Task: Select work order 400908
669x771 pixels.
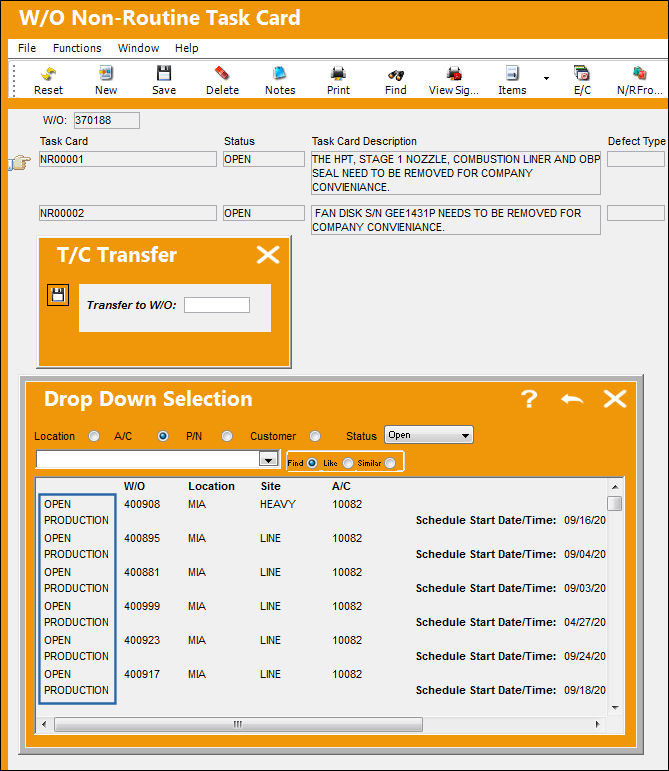Action: pos(142,504)
